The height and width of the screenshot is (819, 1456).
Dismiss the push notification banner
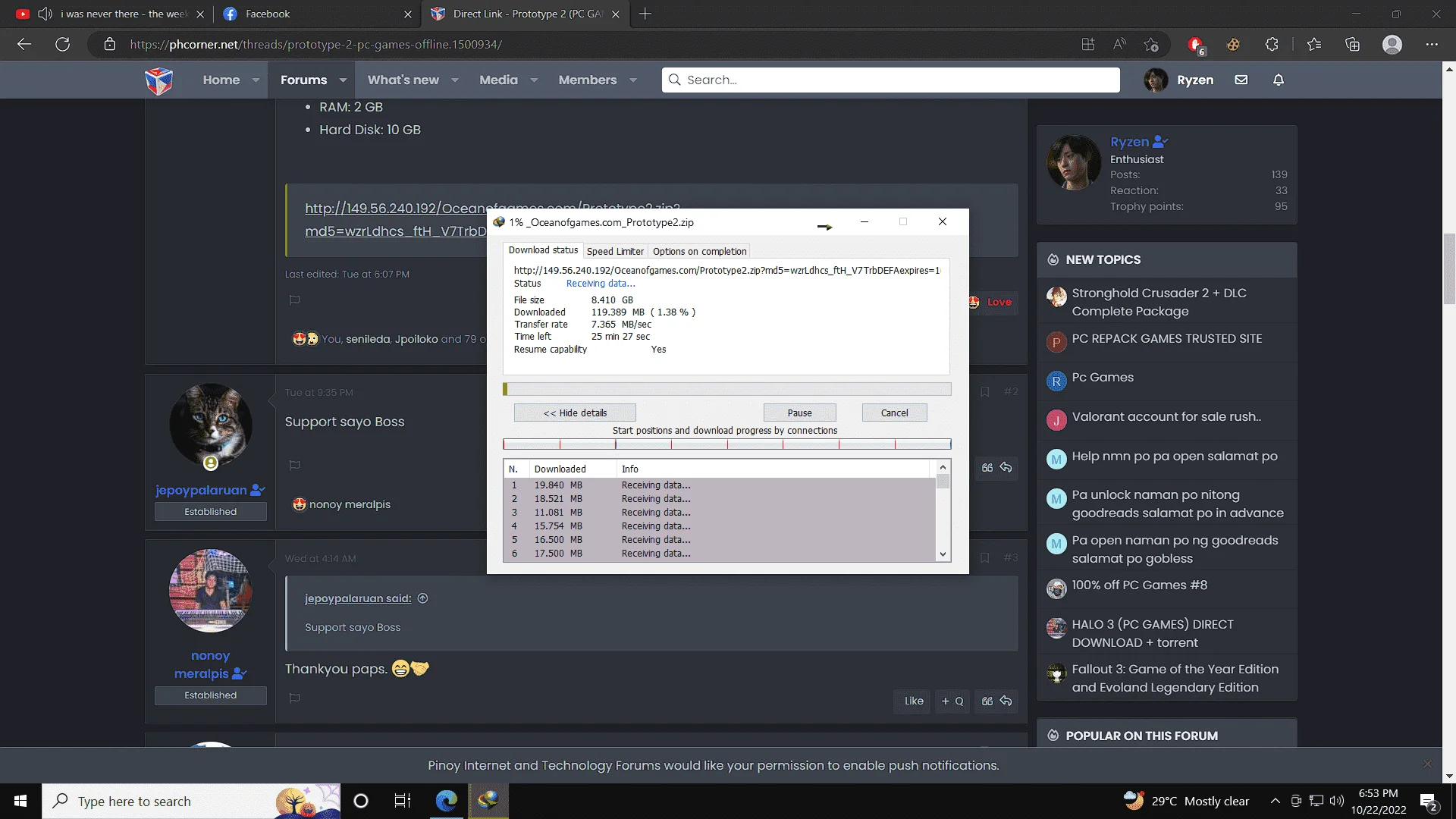click(1427, 764)
